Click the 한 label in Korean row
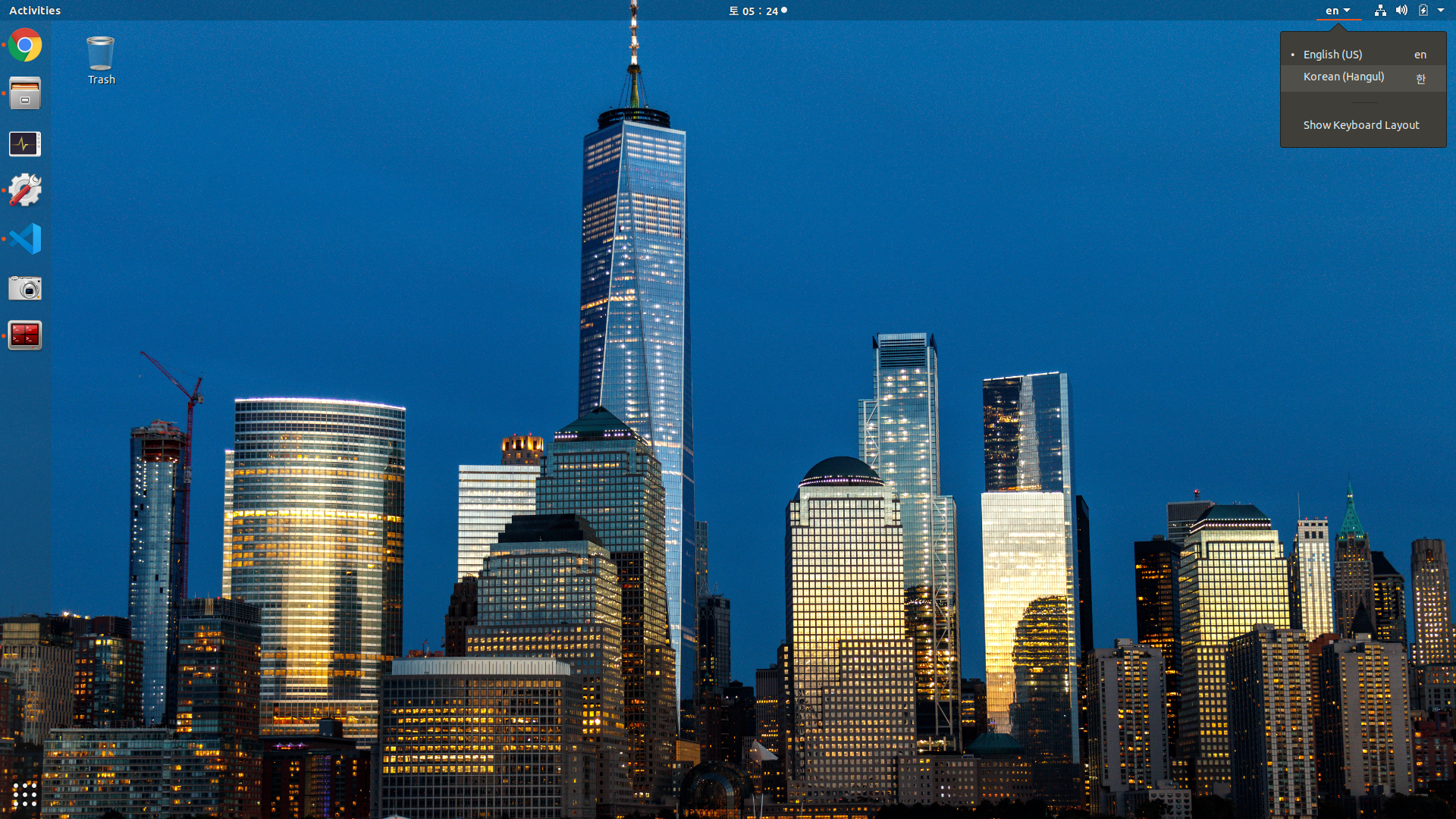1456x819 pixels. pos(1420,78)
